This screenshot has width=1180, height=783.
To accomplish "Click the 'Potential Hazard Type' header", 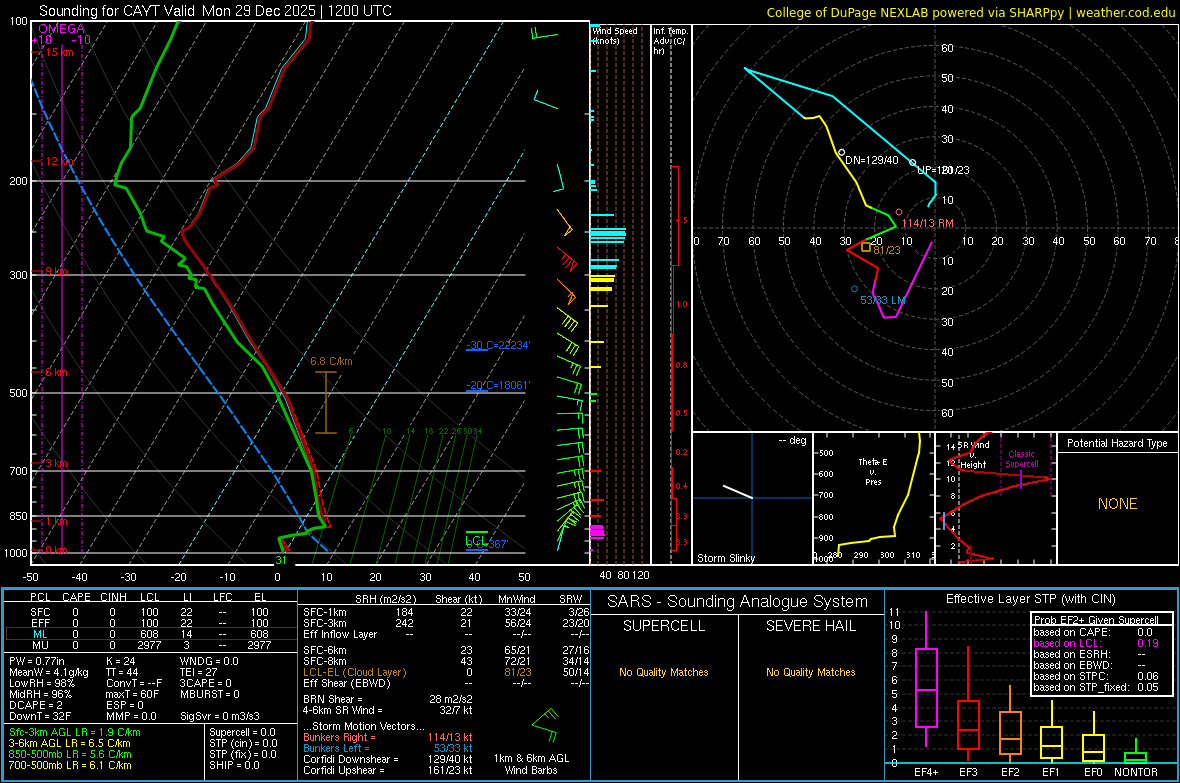I will click(x=1117, y=443).
